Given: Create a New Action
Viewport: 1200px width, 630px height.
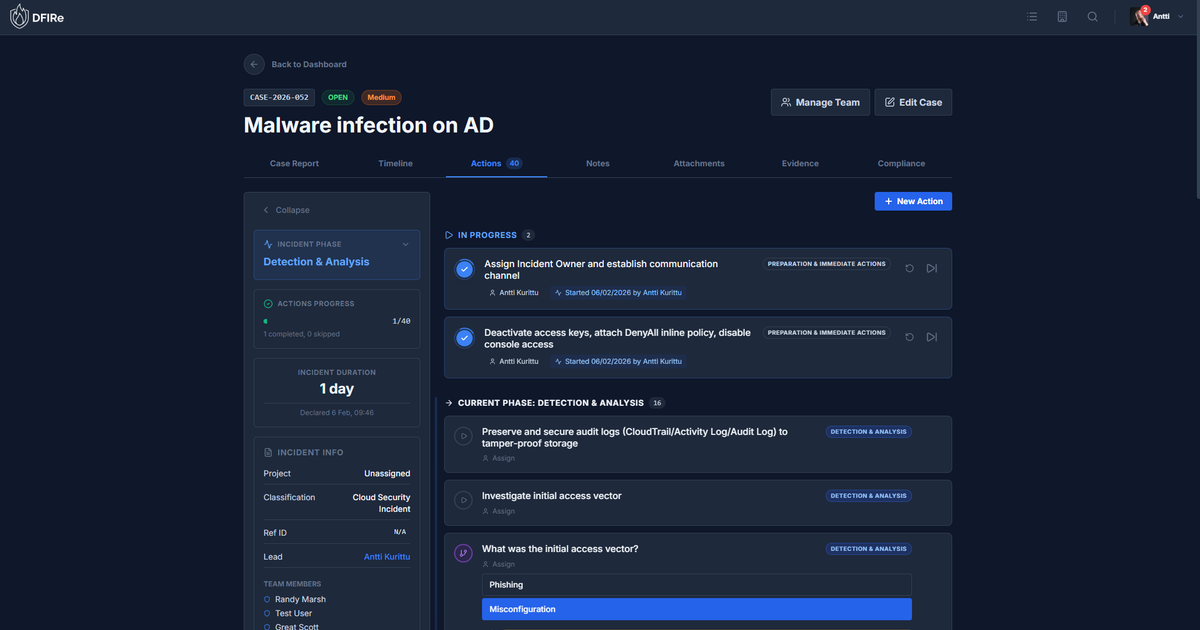Looking at the screenshot, I should 913,201.
